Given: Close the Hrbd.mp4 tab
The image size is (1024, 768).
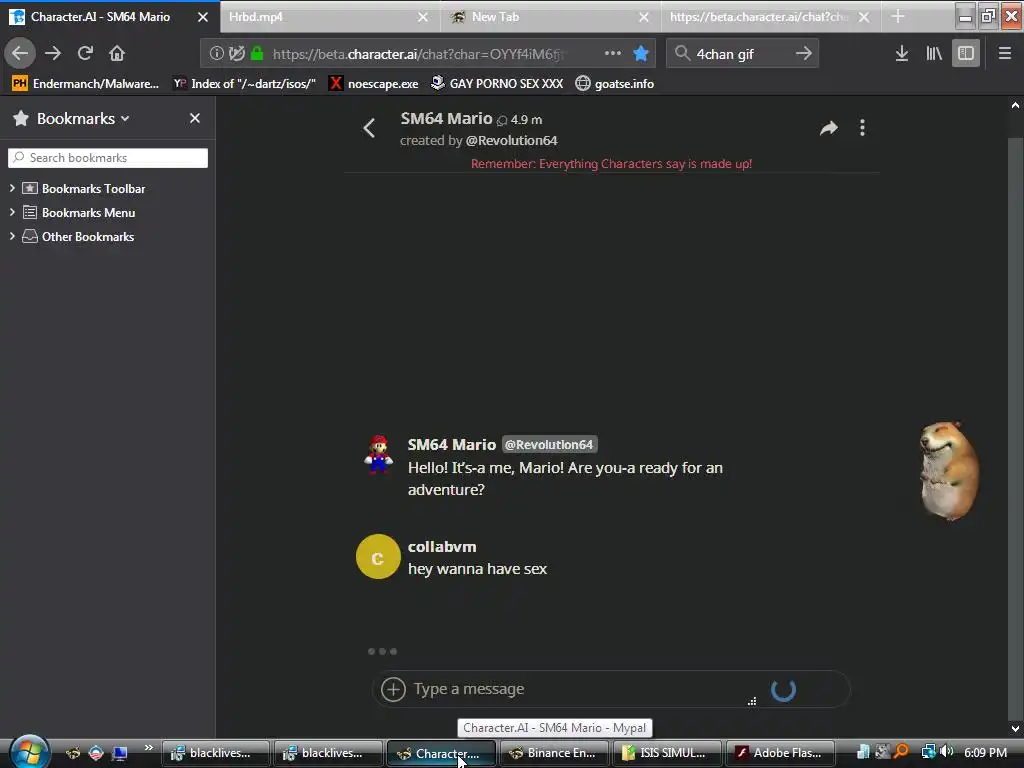Looking at the screenshot, I should click(423, 17).
